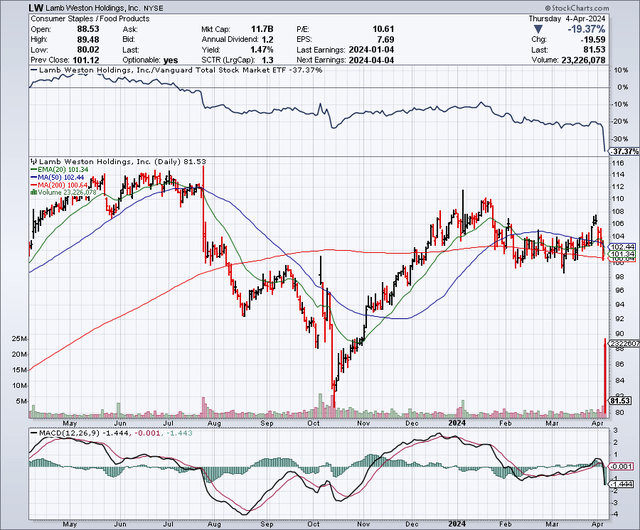Click the Last Earnings date 2024-01-04
This screenshot has height=530, width=640.
371,50
